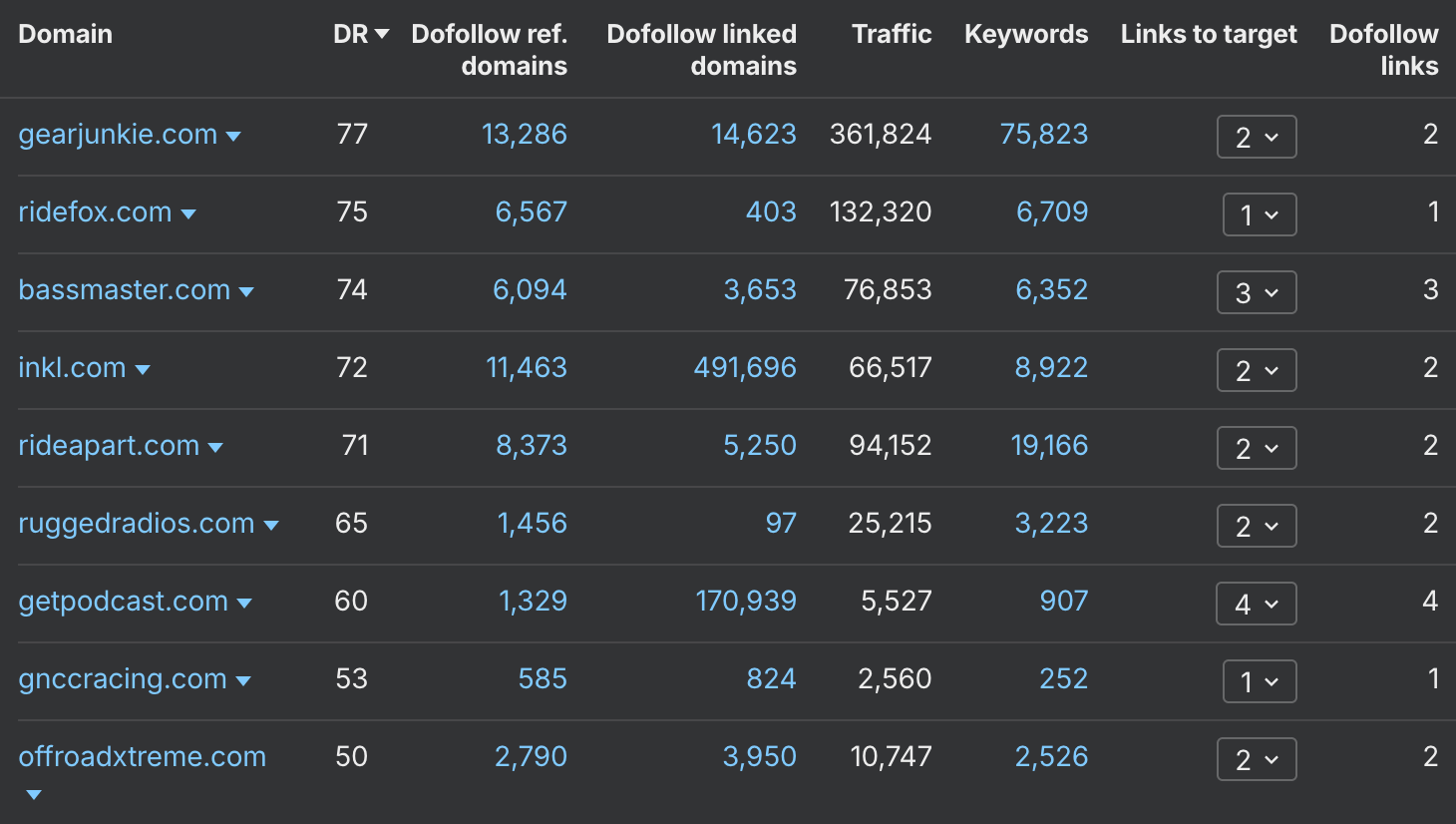Open inkl.com's 491,696 dofollow linked domains
This screenshot has width=1456, height=824.
(x=745, y=368)
